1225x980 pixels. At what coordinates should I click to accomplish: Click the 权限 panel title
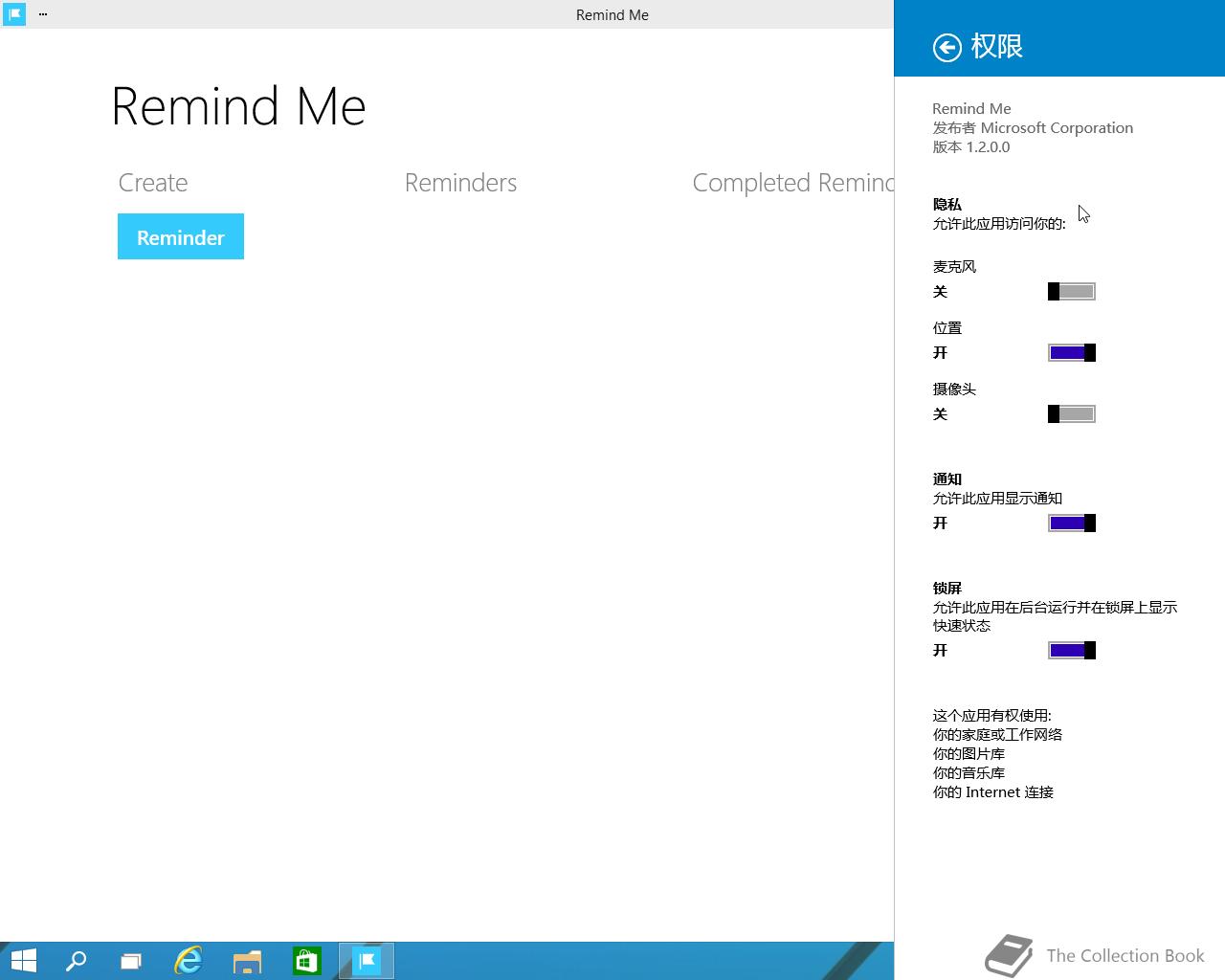pyautogui.click(x=997, y=46)
